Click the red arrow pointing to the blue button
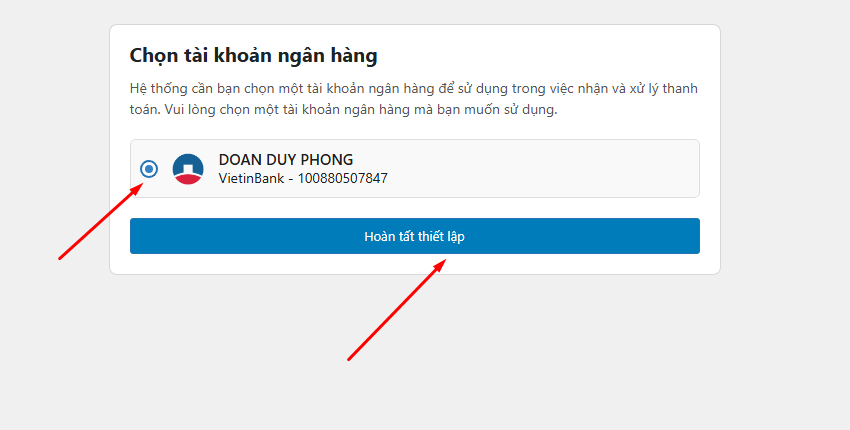Screen dimensions: 850x430 [x=397, y=309]
